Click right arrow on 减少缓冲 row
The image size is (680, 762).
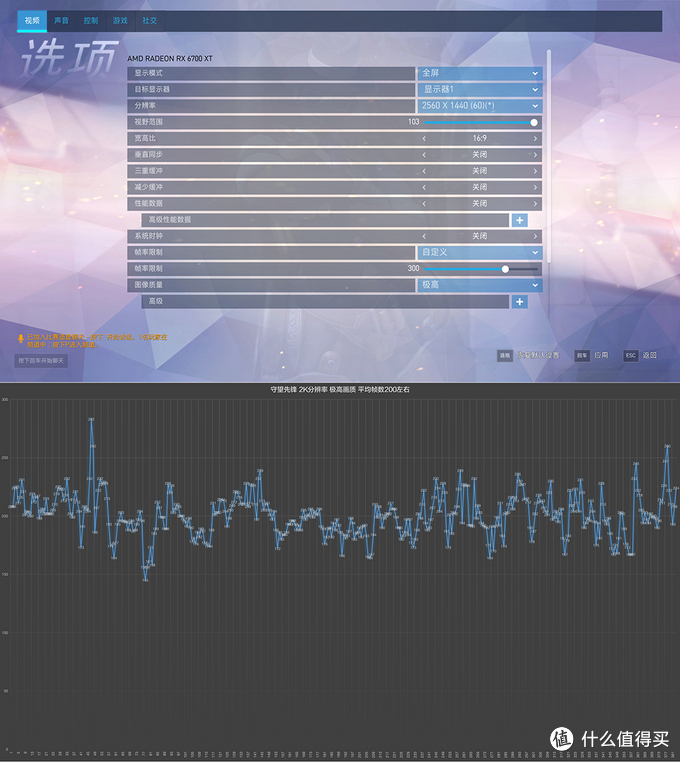coord(535,188)
